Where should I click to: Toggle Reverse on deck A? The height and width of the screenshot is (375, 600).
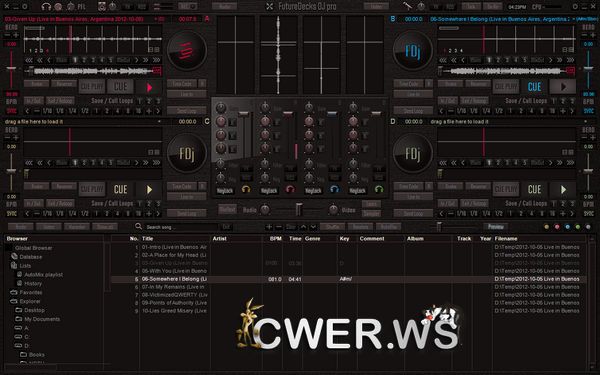[64, 84]
